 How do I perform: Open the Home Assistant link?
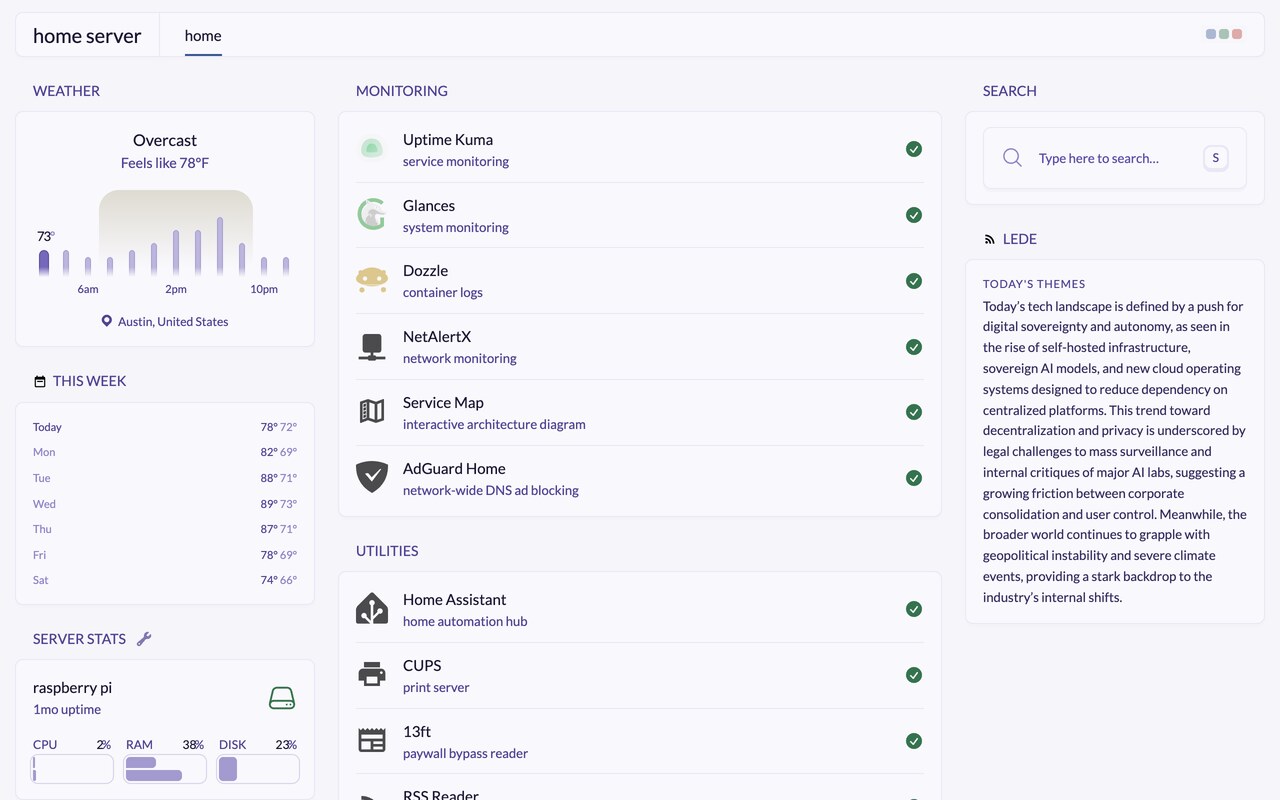coord(454,599)
